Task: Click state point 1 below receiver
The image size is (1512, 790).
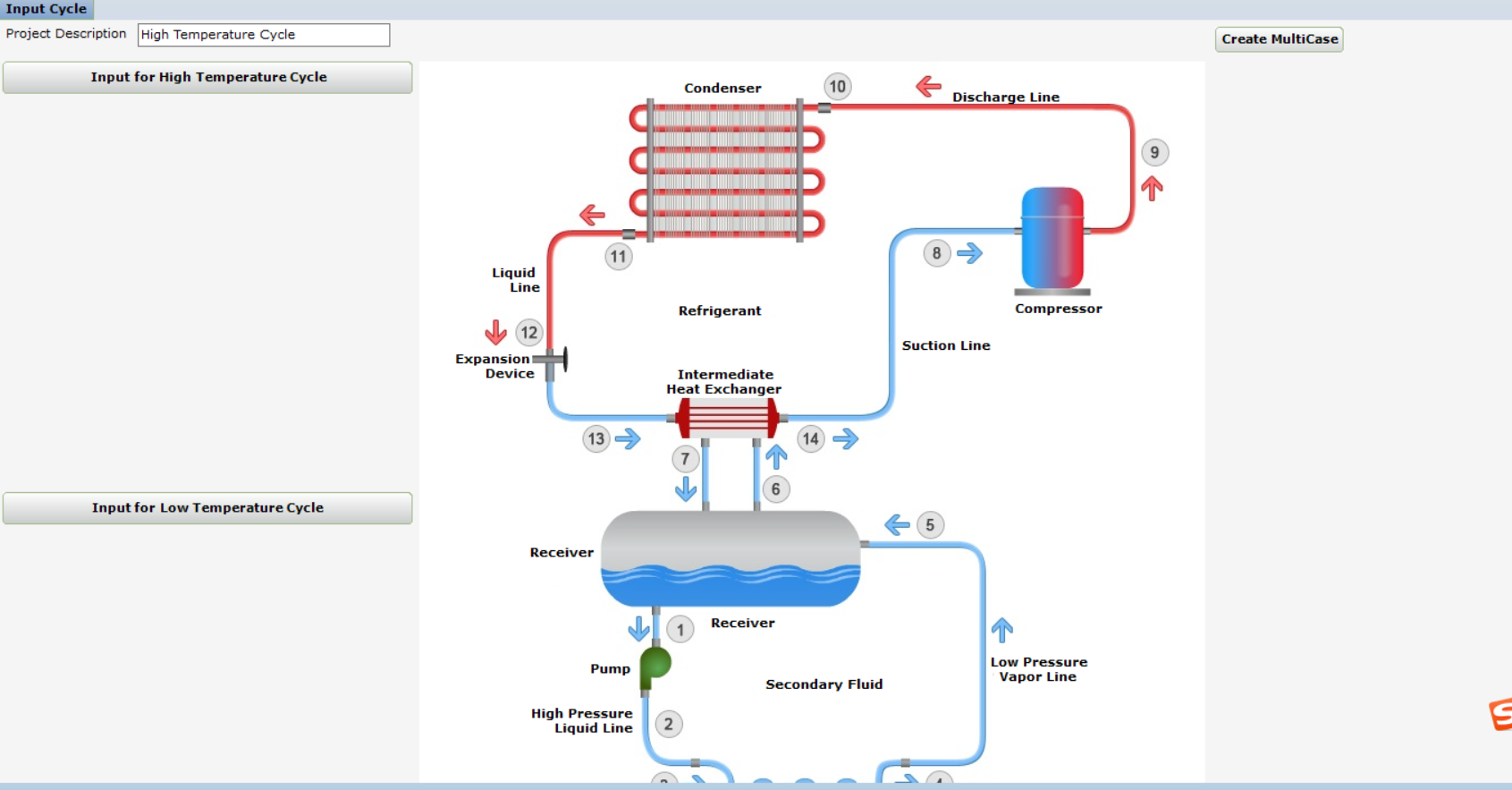Action: (x=680, y=630)
